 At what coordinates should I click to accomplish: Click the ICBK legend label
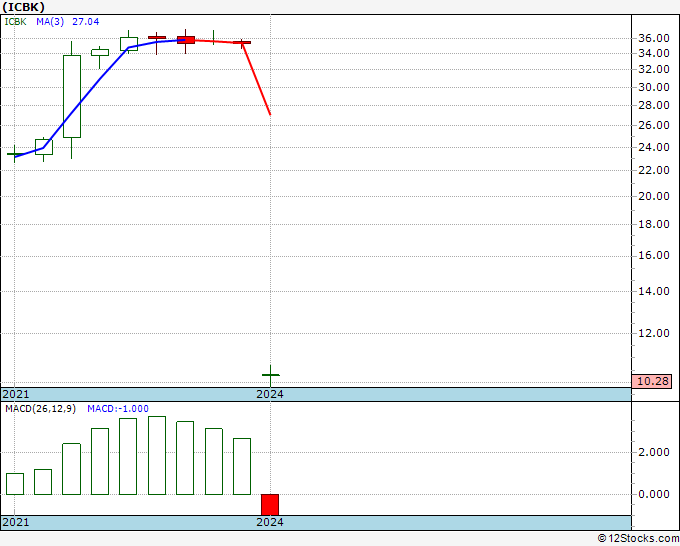pyautogui.click(x=15, y=22)
